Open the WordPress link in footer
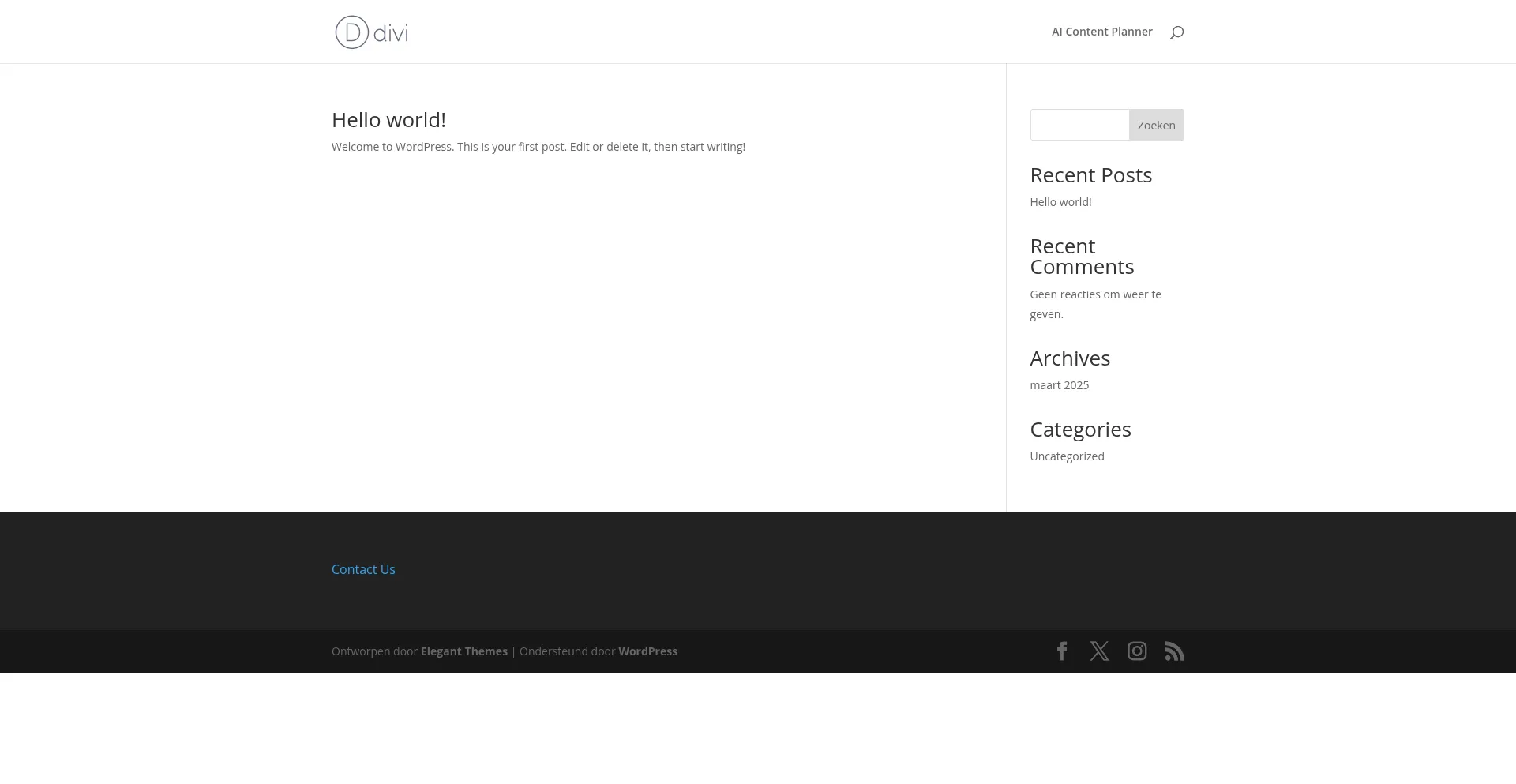The image size is (1516, 784). [647, 651]
